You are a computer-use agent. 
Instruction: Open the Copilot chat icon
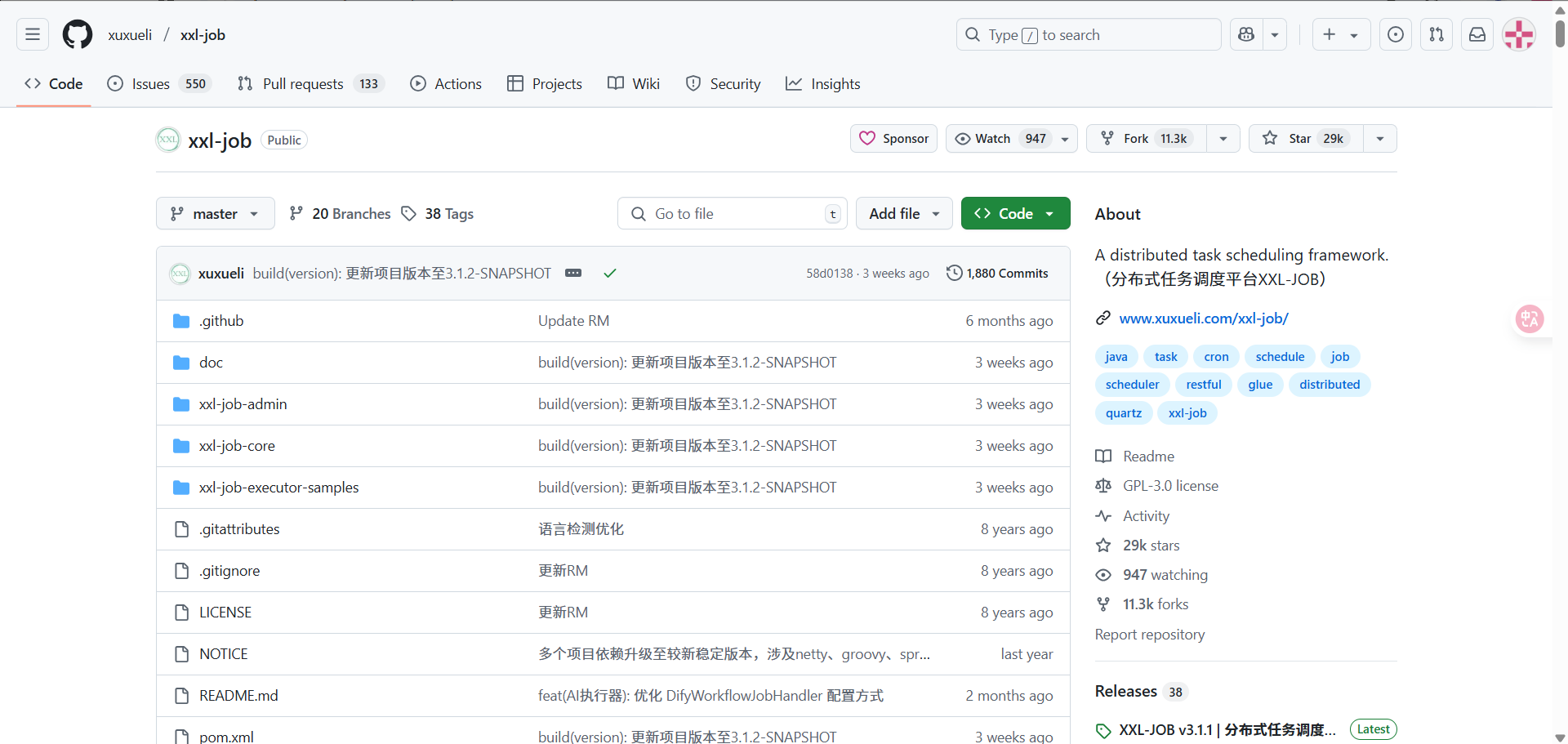(1246, 34)
